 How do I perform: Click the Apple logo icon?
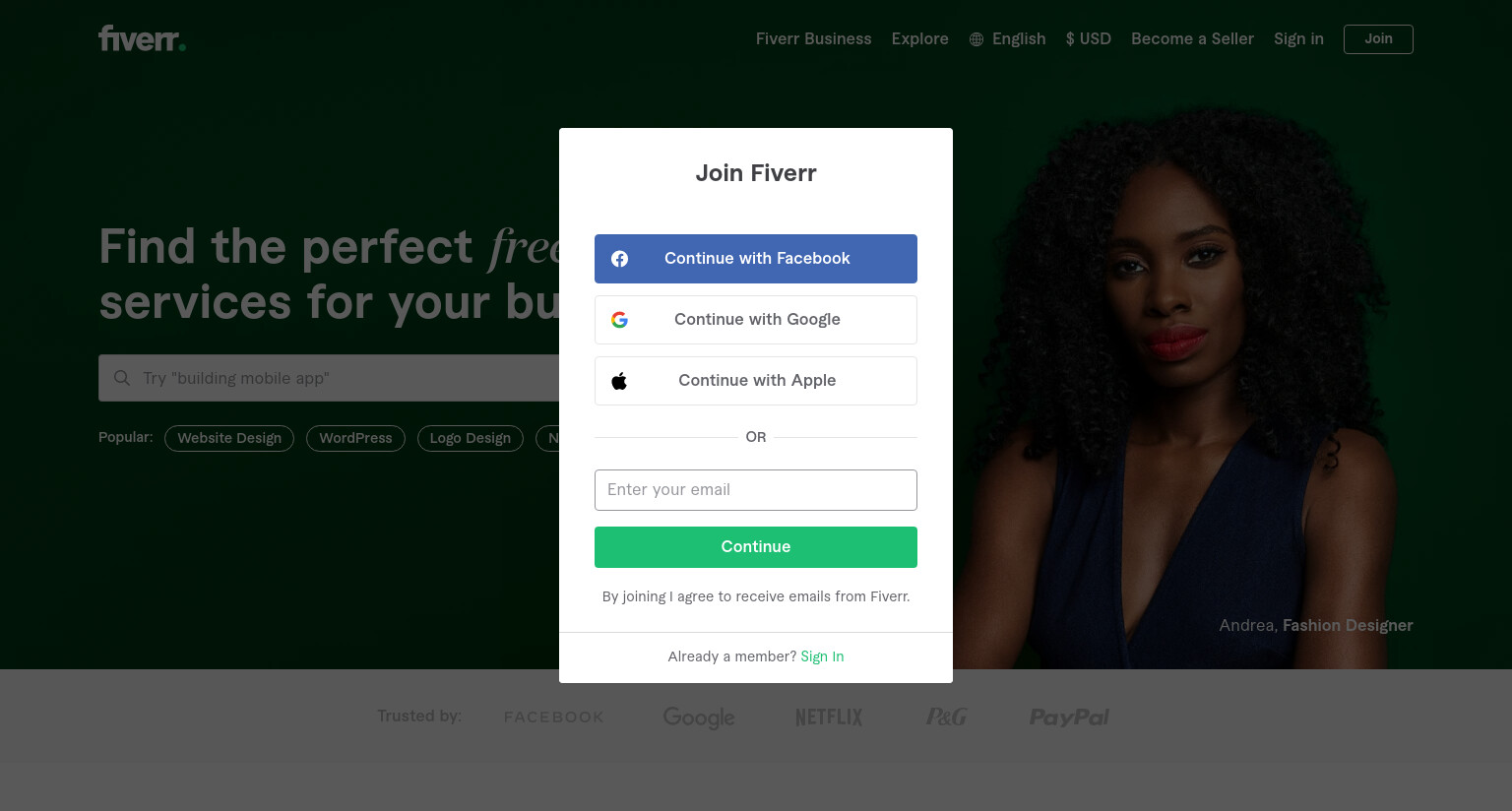pos(619,381)
